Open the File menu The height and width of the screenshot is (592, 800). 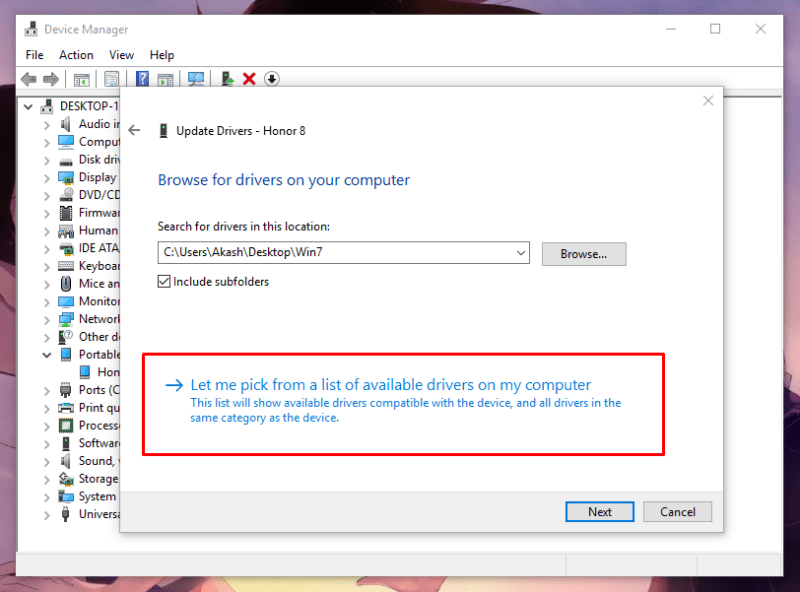tap(35, 55)
